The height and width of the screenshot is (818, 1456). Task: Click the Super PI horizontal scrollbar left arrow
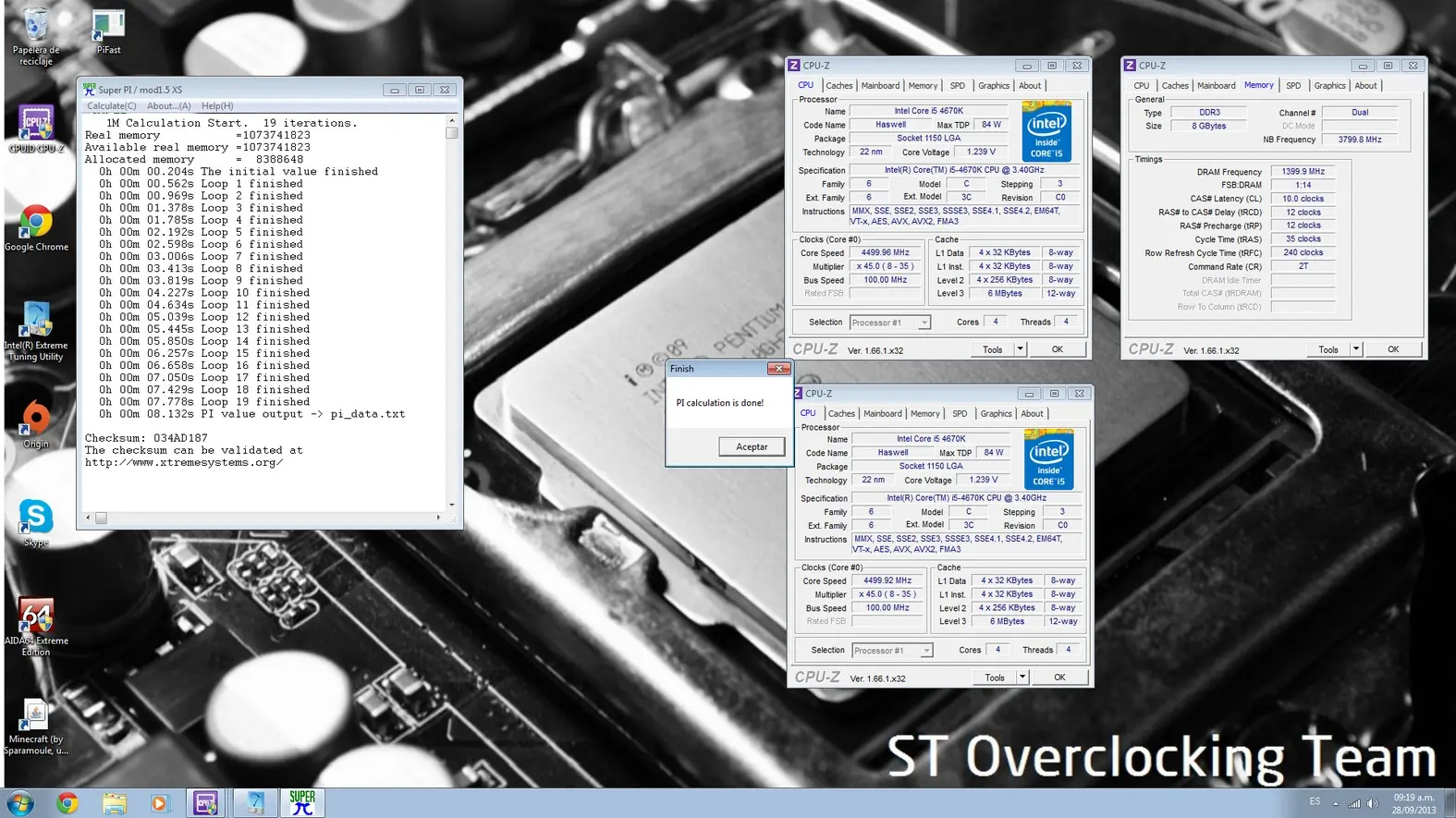tap(89, 518)
